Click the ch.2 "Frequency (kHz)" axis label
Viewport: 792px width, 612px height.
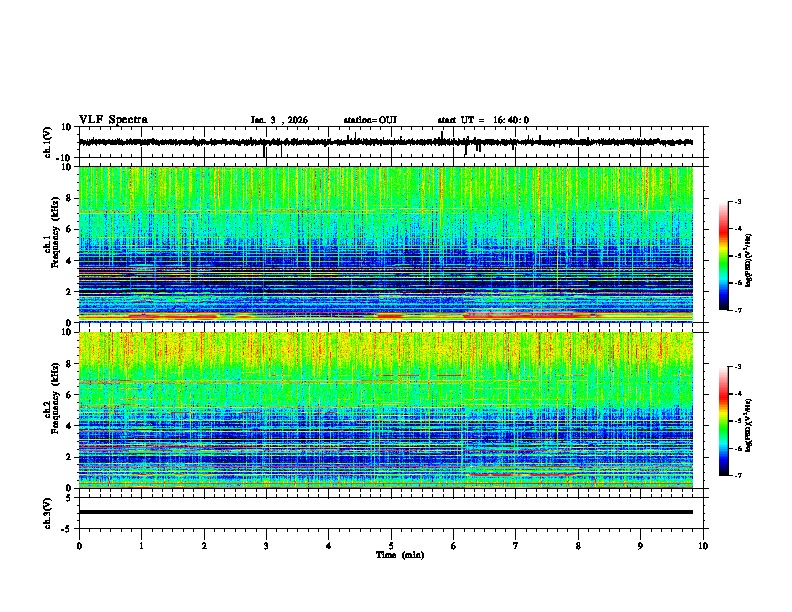(x=55, y=398)
